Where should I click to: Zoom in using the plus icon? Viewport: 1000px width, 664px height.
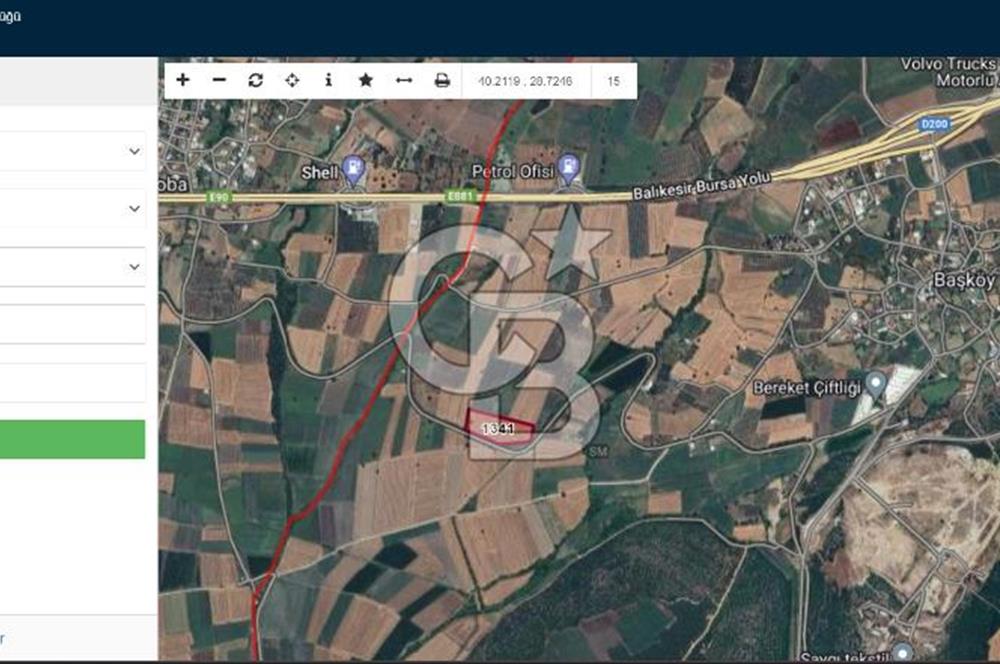(182, 78)
